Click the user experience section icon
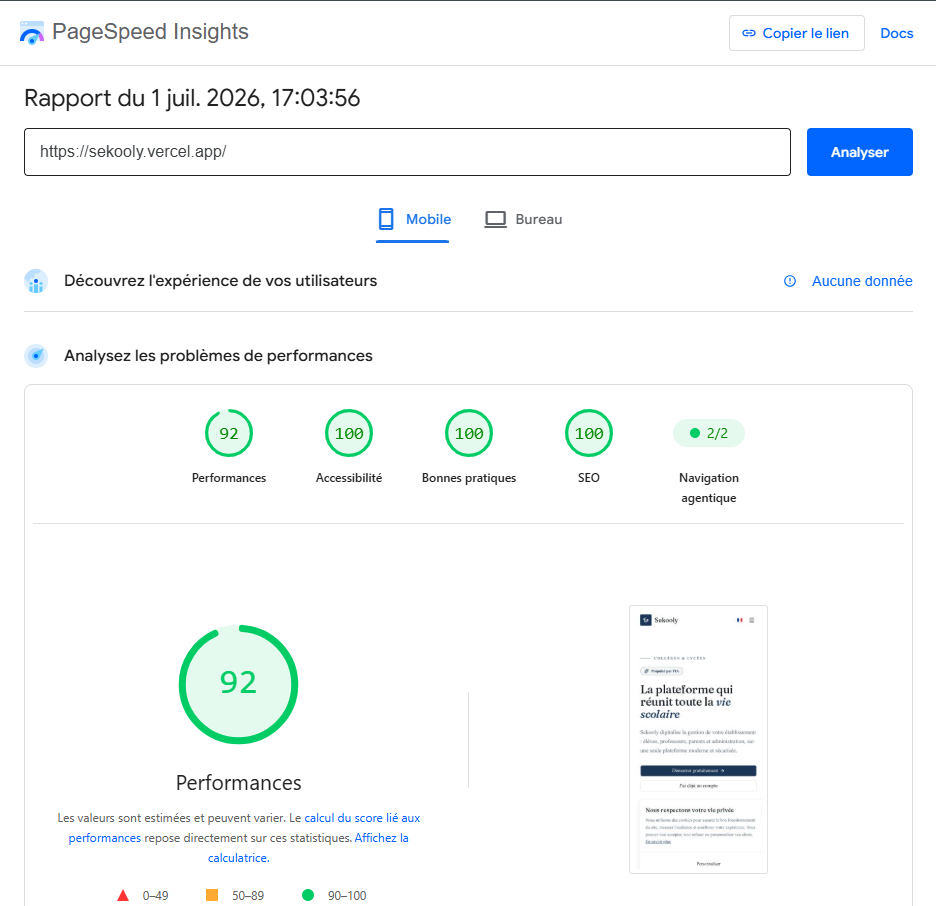This screenshot has width=936, height=906. click(36, 281)
